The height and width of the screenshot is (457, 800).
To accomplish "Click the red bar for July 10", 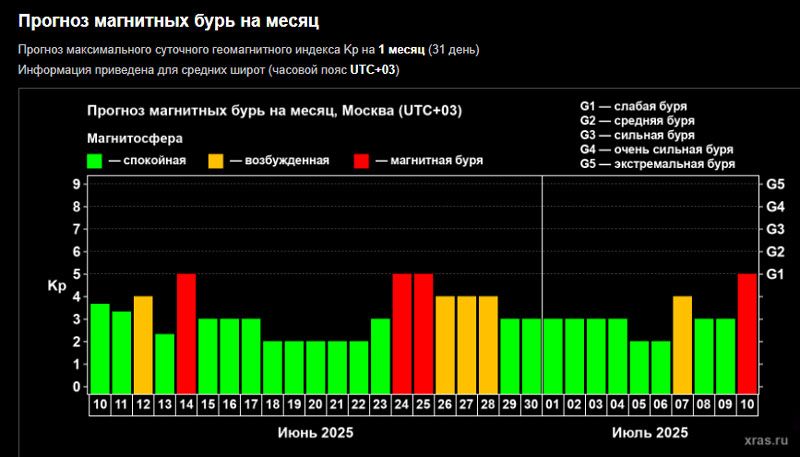I will [747, 332].
